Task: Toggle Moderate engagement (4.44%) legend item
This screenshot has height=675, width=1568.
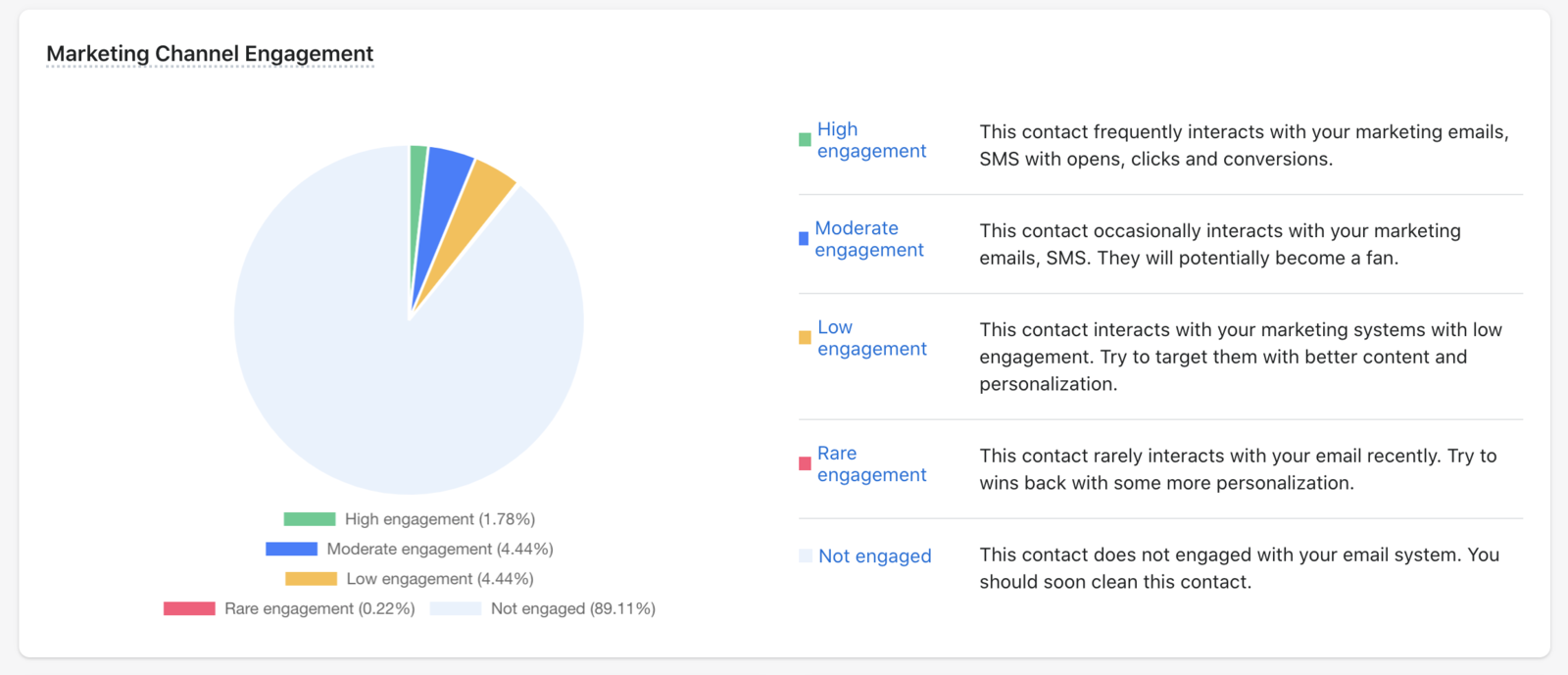Action: (410, 549)
